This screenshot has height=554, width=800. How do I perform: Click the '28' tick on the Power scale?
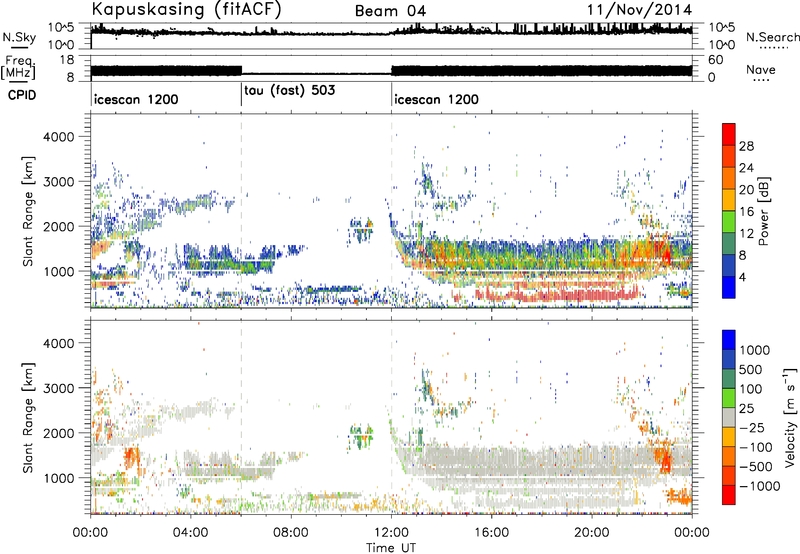(x=746, y=146)
